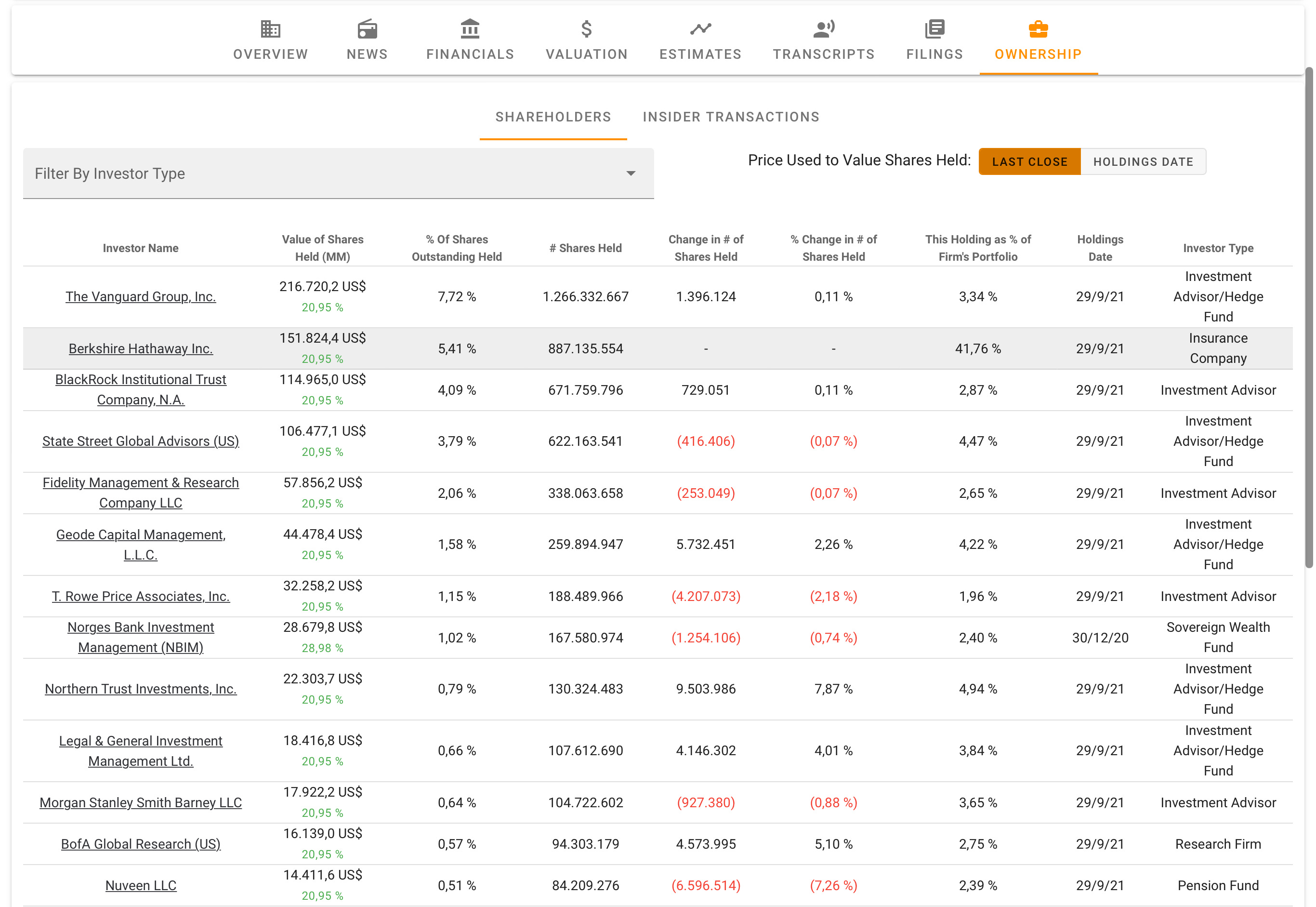Open Morgan Stanley Smith Barney LLC link

(140, 802)
